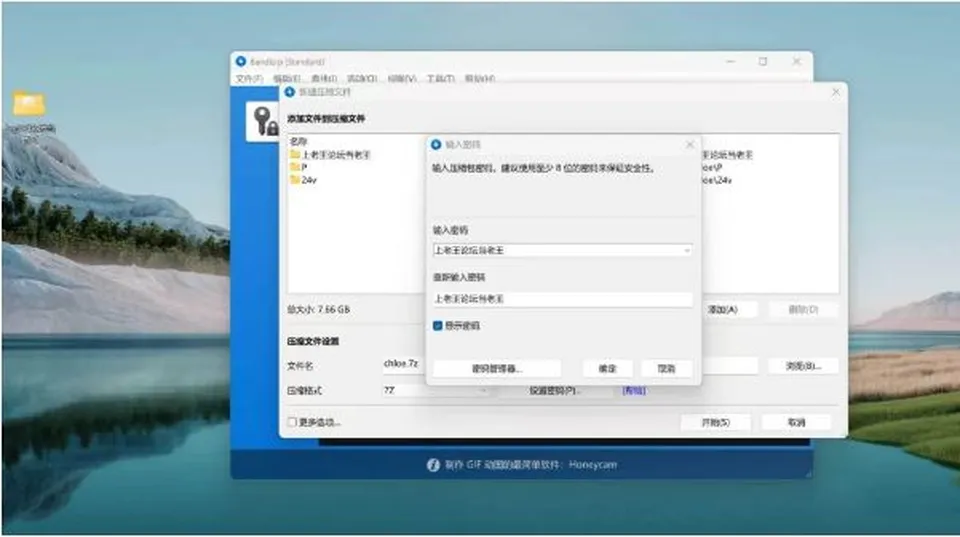960x537 pixels.
Task: Click the 添加(A) add button
Action: click(722, 310)
